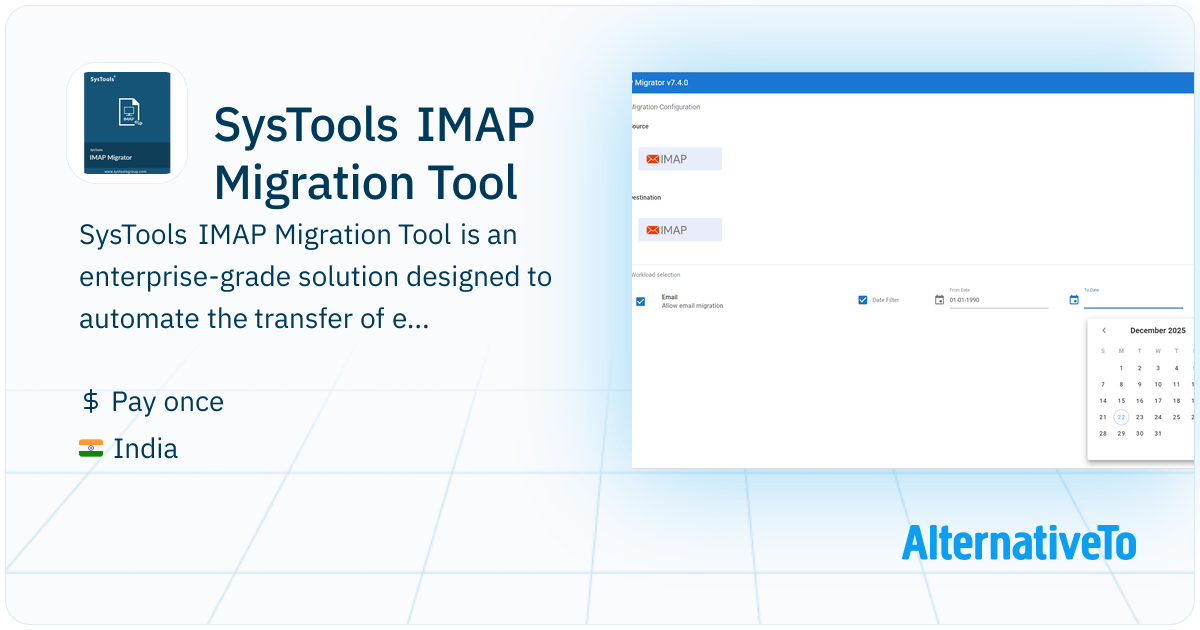The image size is (1200, 630).
Task: Choose December 4 in the date picker
Action: click(1176, 368)
